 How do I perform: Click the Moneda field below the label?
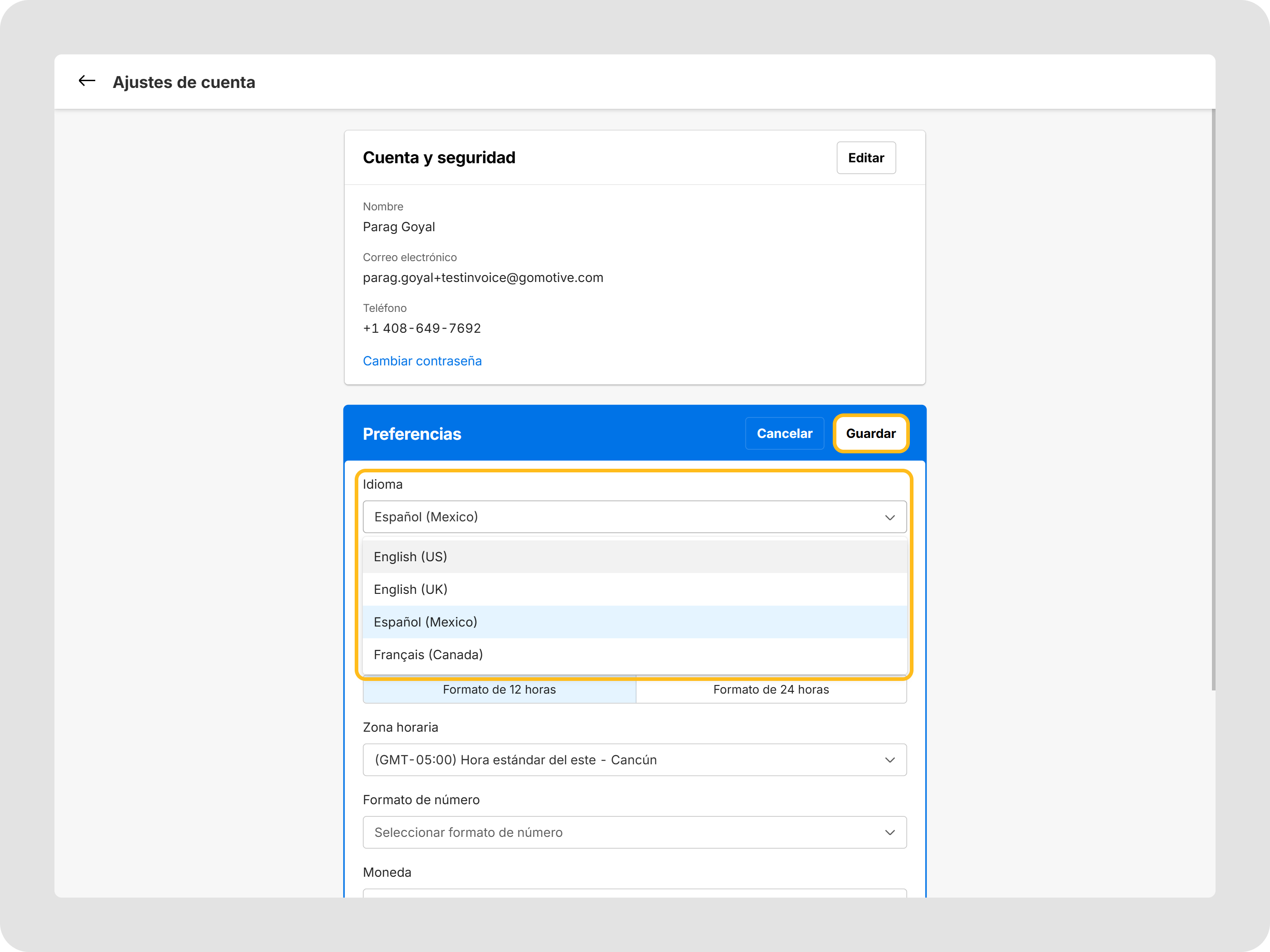click(635, 894)
